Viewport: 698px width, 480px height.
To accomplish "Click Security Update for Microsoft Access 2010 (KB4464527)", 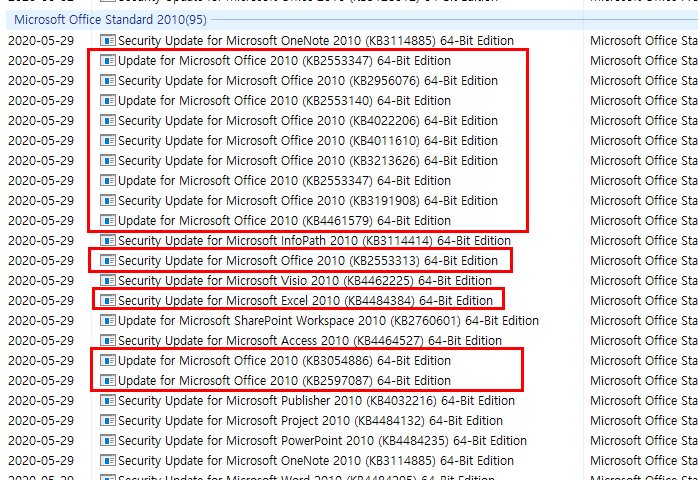I will 310,341.
